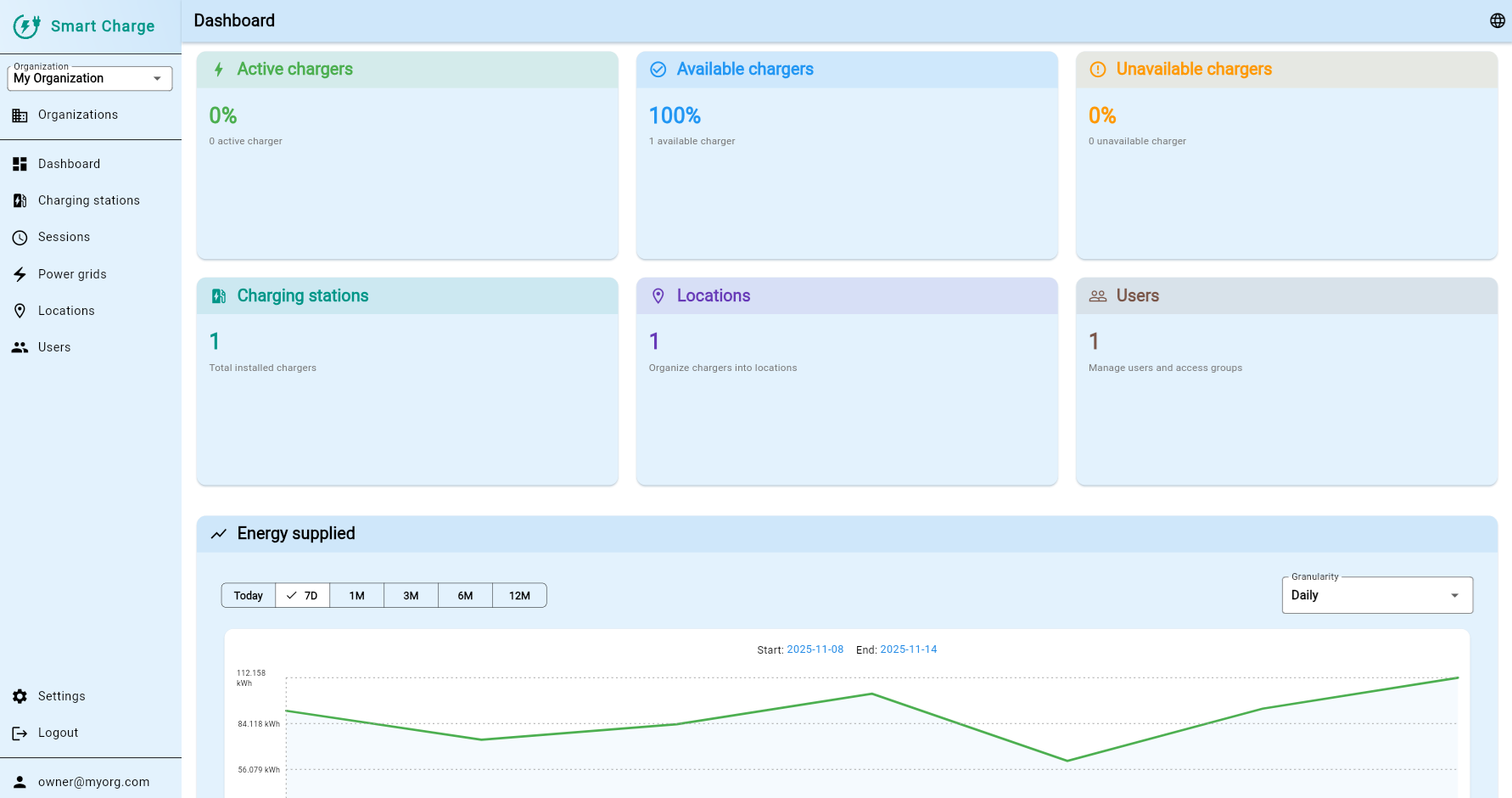1512x798 pixels.
Task: Click the start date 2025-11-08 link
Action: [815, 649]
